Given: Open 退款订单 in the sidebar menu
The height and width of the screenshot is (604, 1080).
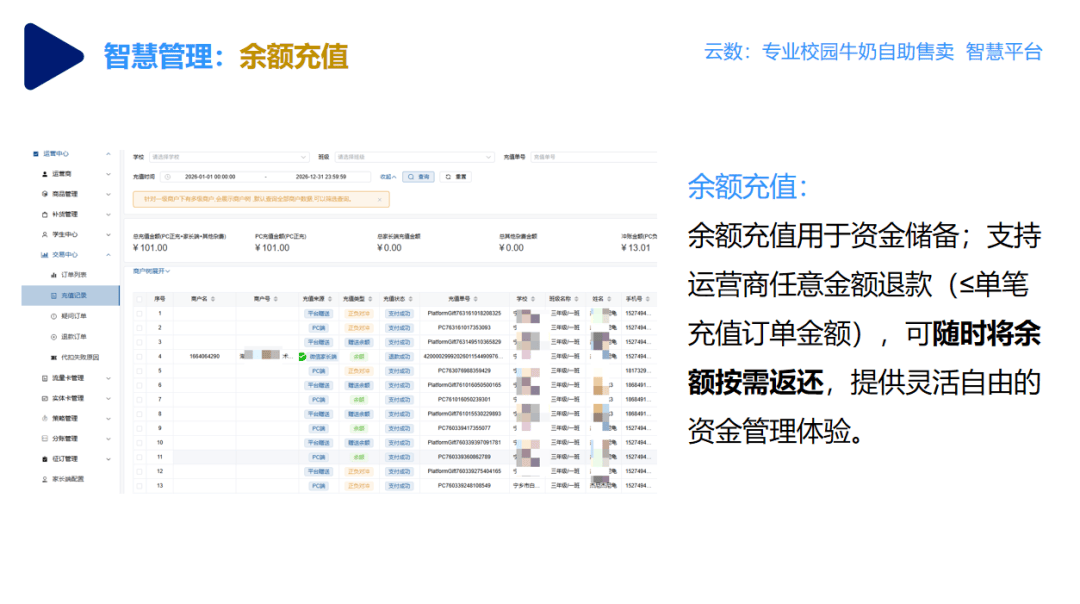Looking at the screenshot, I should click(x=74, y=337).
